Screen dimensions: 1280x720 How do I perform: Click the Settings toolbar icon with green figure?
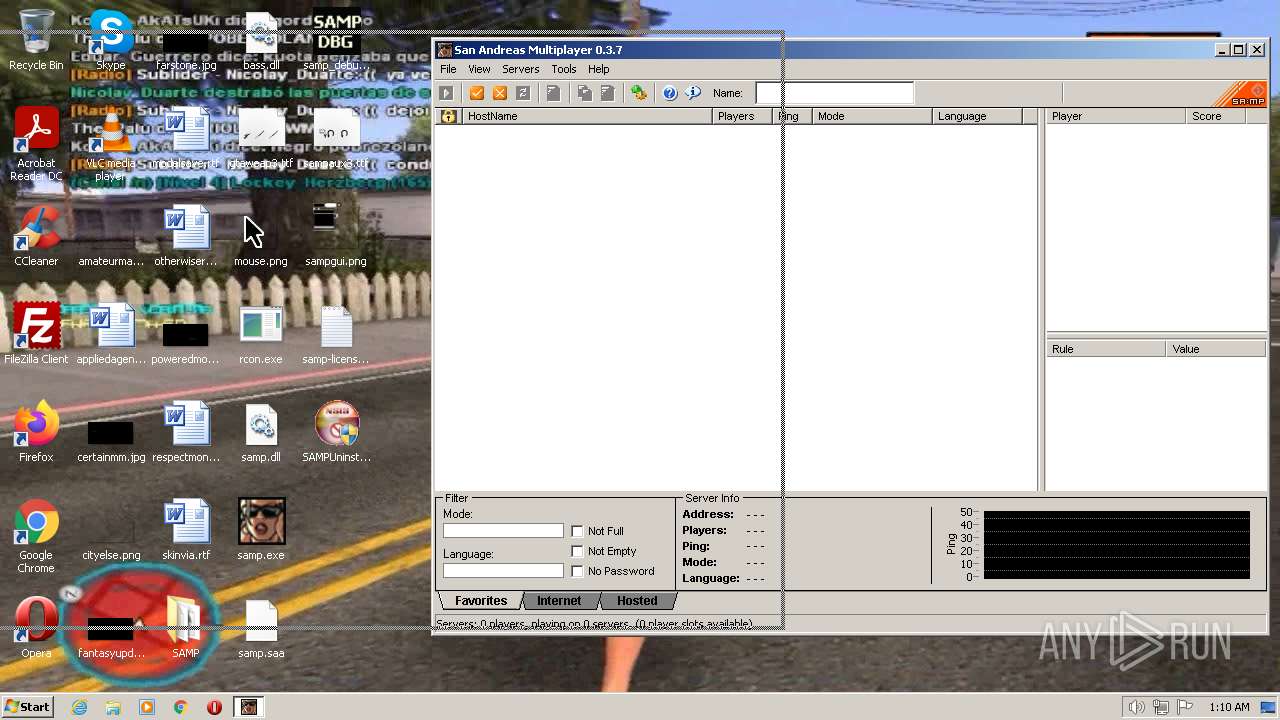coord(639,93)
